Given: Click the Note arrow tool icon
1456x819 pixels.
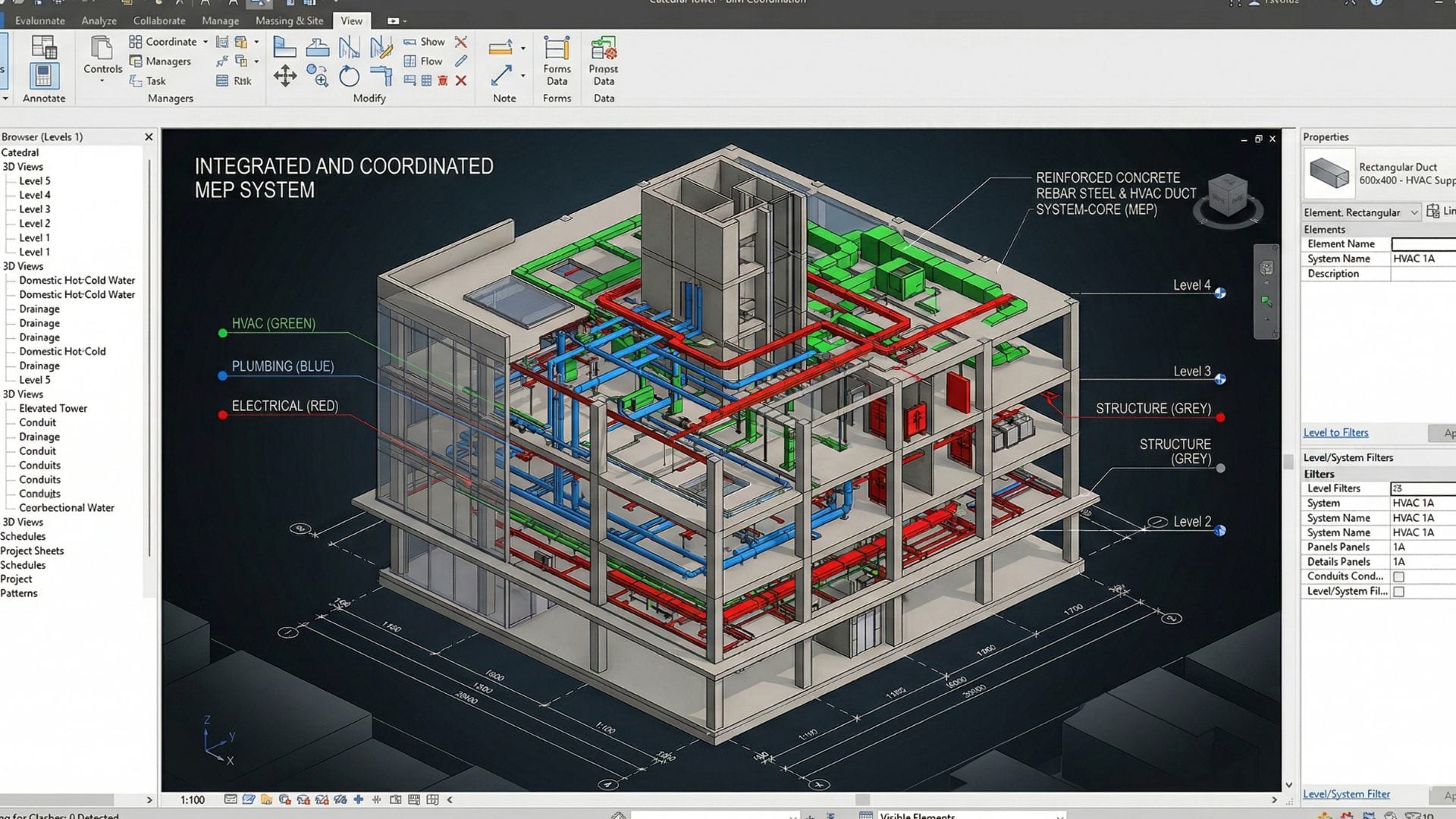Looking at the screenshot, I should click(501, 75).
